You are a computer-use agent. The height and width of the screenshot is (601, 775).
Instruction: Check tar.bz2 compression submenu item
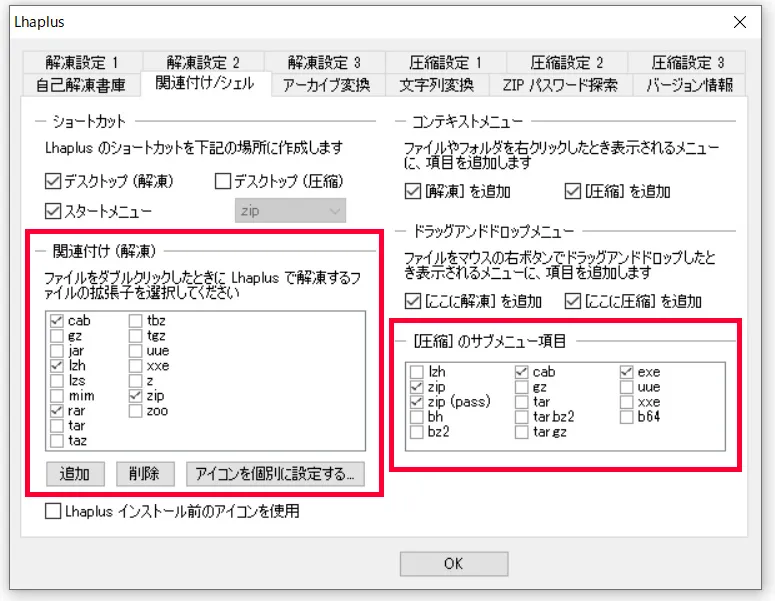point(521,417)
